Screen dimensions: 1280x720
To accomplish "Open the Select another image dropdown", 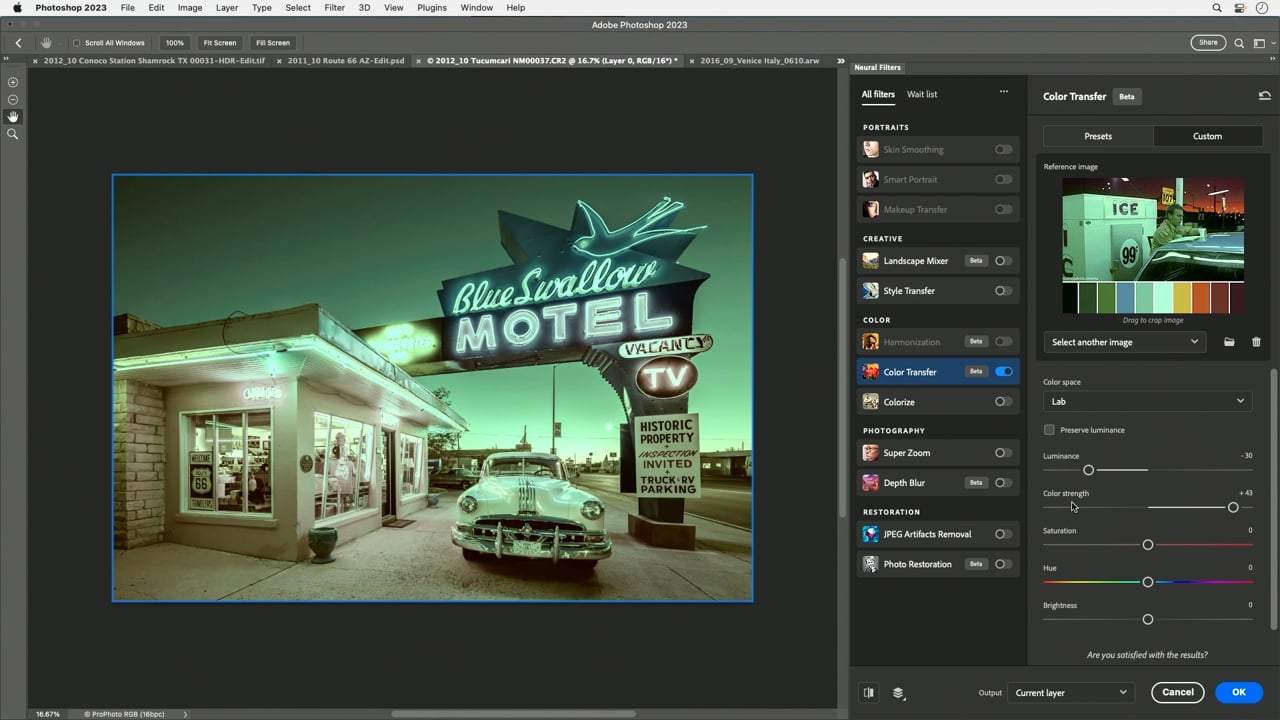I will click(x=1124, y=342).
